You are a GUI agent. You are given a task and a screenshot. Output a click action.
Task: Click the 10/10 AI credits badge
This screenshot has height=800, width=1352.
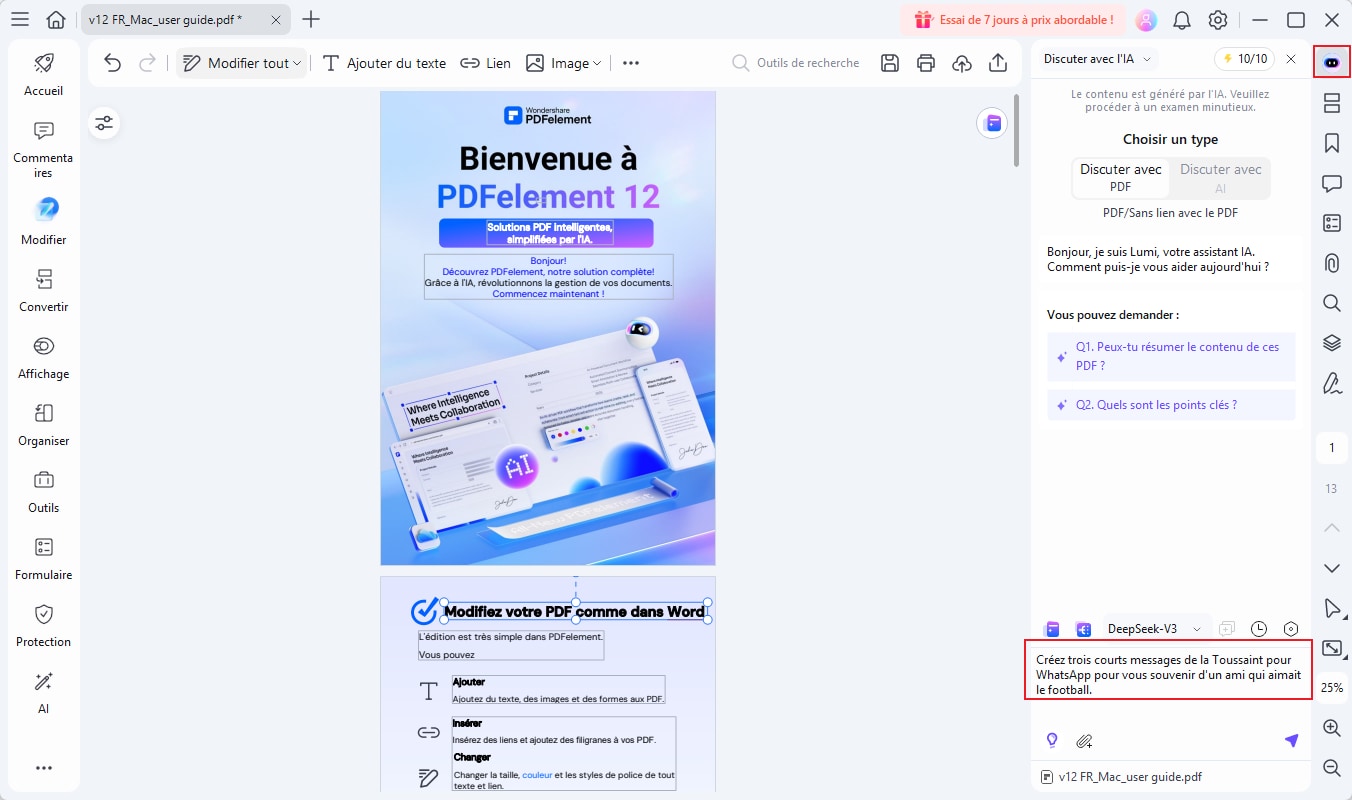[x=1244, y=59]
